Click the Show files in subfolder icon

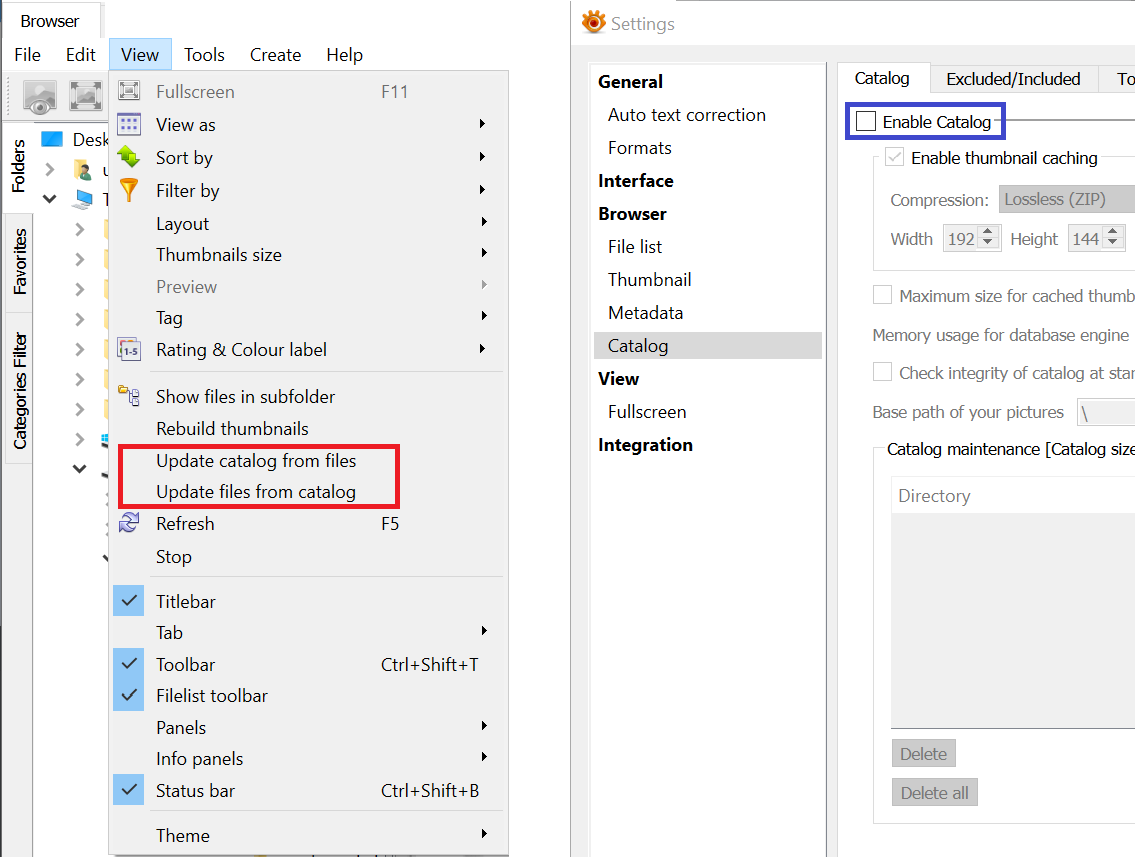click(129, 396)
